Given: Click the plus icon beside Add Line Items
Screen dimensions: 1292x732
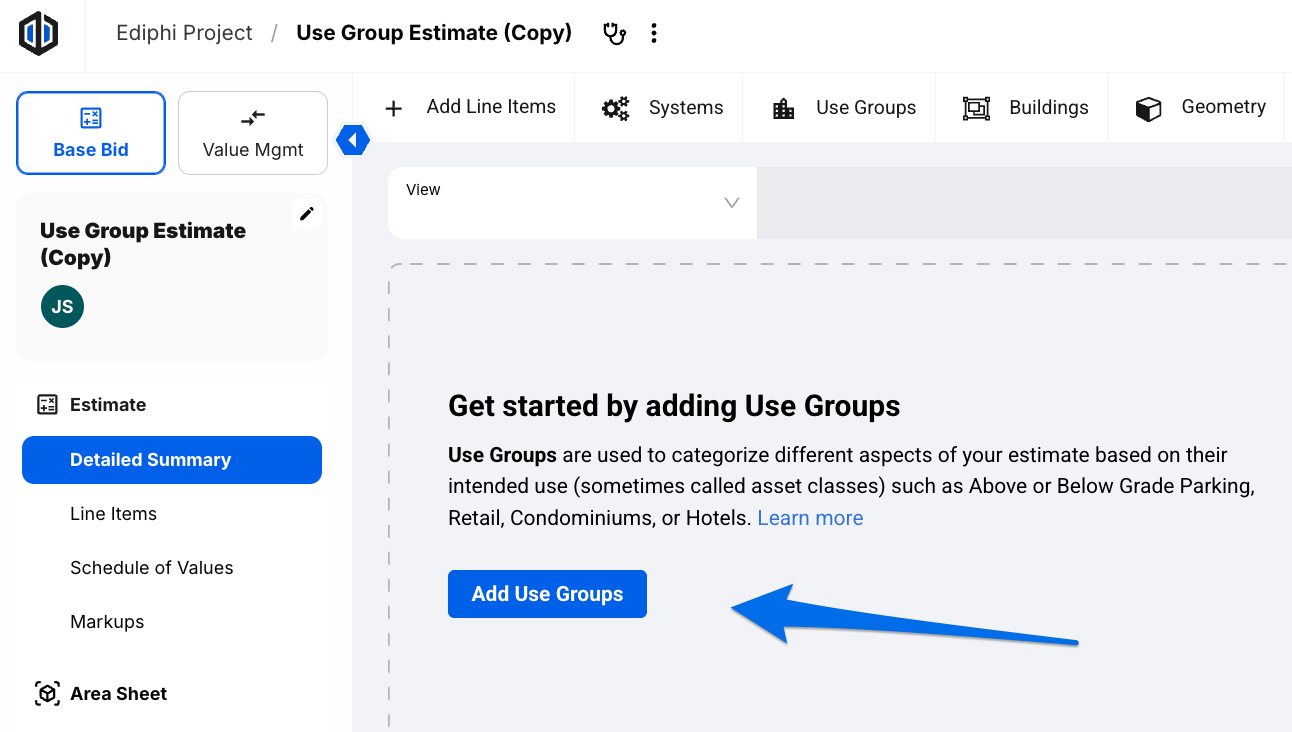Looking at the screenshot, I should pos(394,108).
